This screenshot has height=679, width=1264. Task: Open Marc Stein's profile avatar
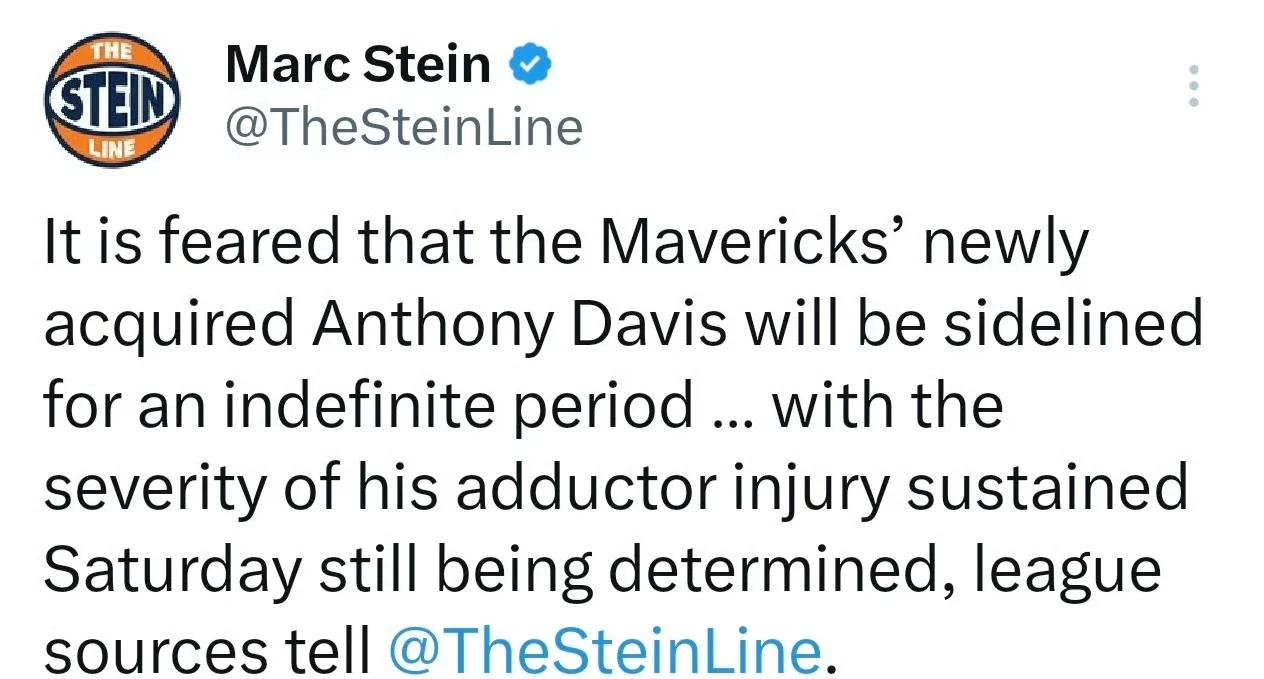point(112,96)
